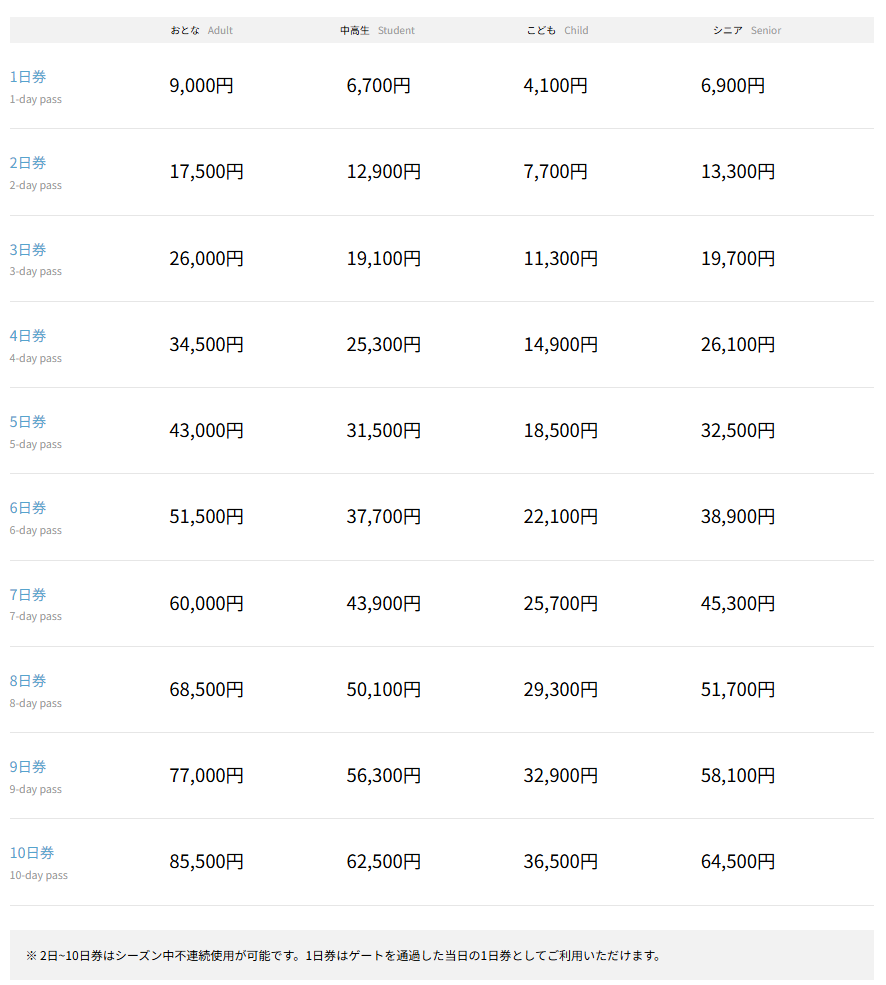Select the senior 10-day price 64,500円

737,862
